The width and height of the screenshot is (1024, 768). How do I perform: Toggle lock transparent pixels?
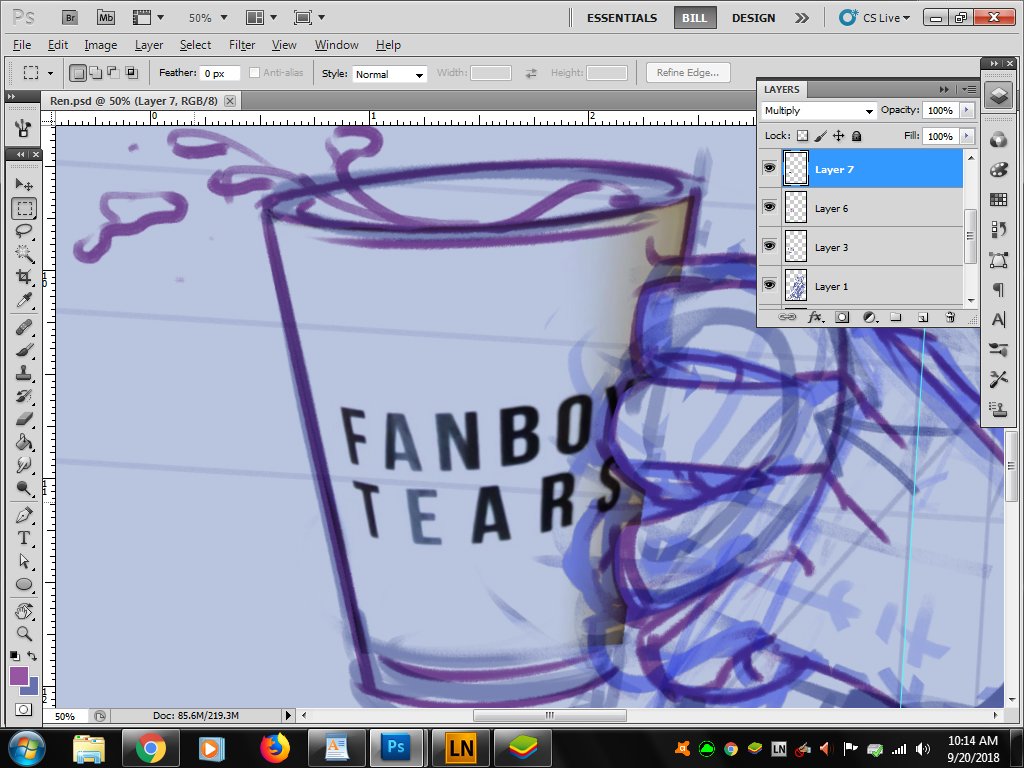[803, 136]
